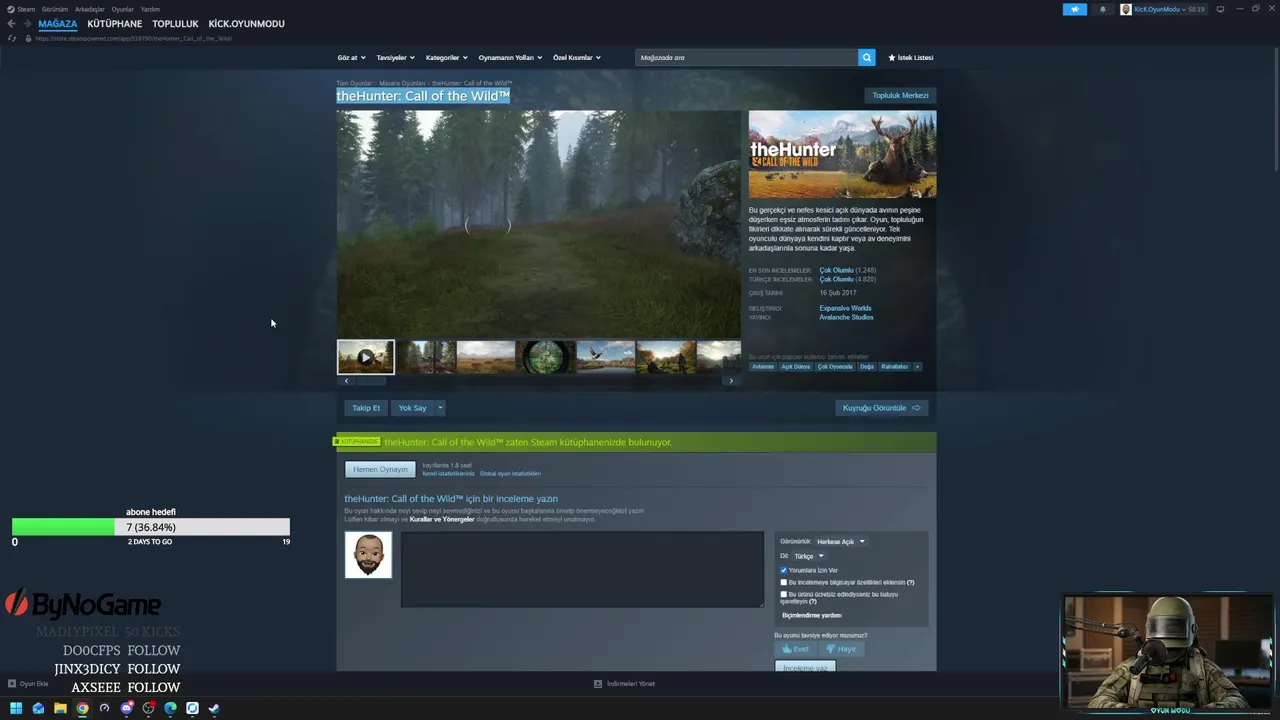
Task: Switch to the TOPLULUK tab
Action: pos(176,24)
